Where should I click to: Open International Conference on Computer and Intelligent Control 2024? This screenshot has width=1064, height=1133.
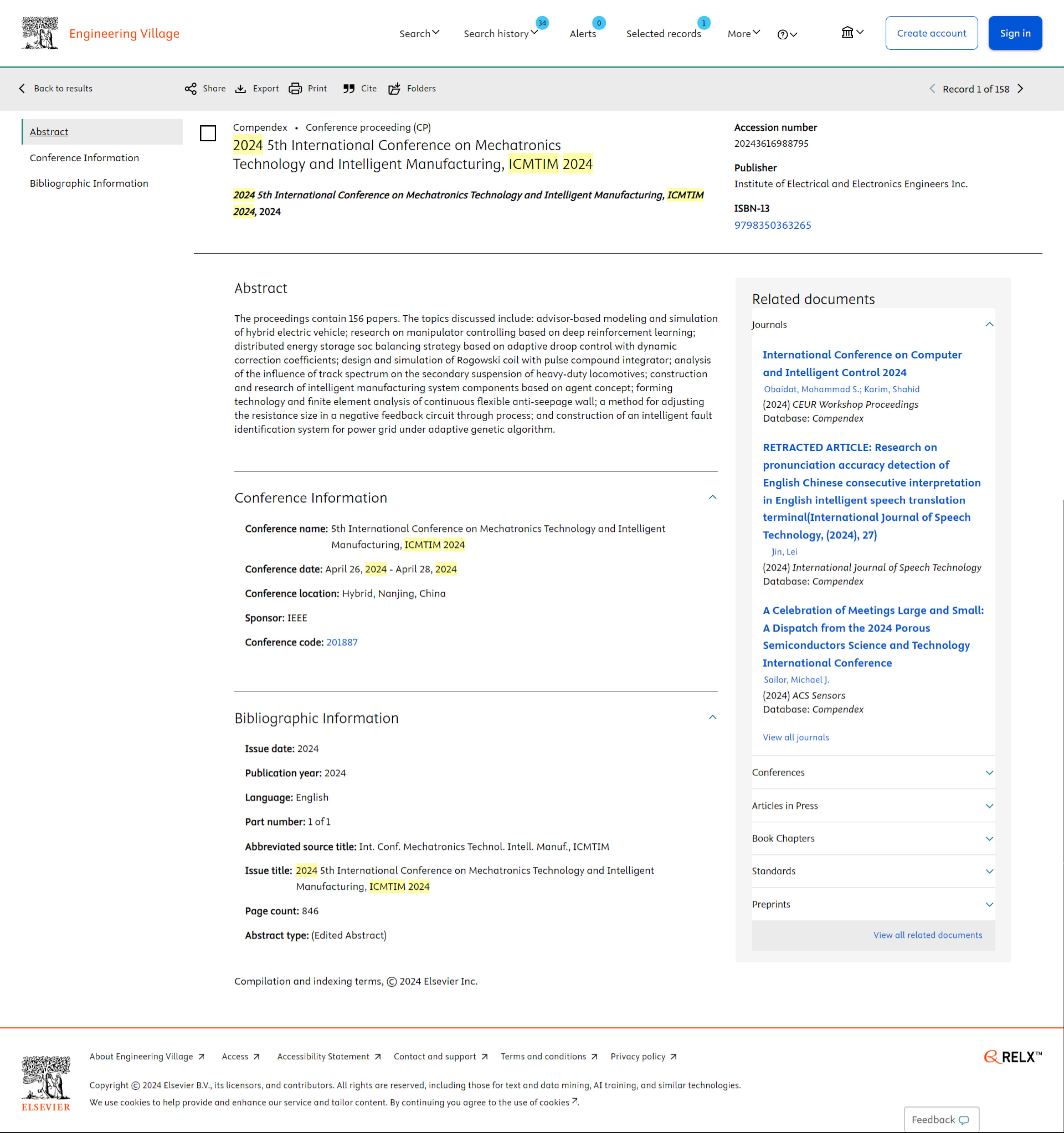point(862,364)
